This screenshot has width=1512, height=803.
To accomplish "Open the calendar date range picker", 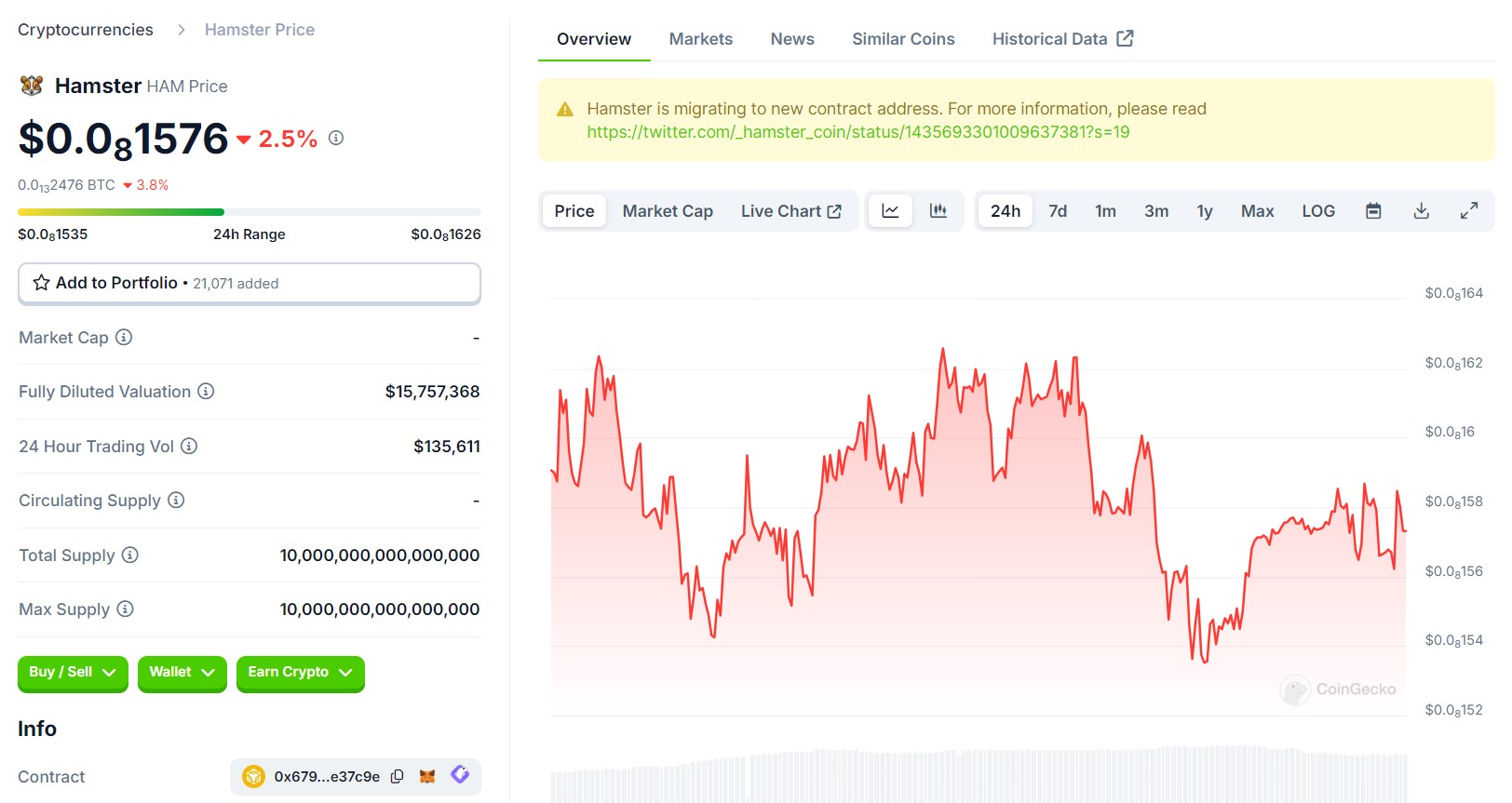I will pos(1373,211).
